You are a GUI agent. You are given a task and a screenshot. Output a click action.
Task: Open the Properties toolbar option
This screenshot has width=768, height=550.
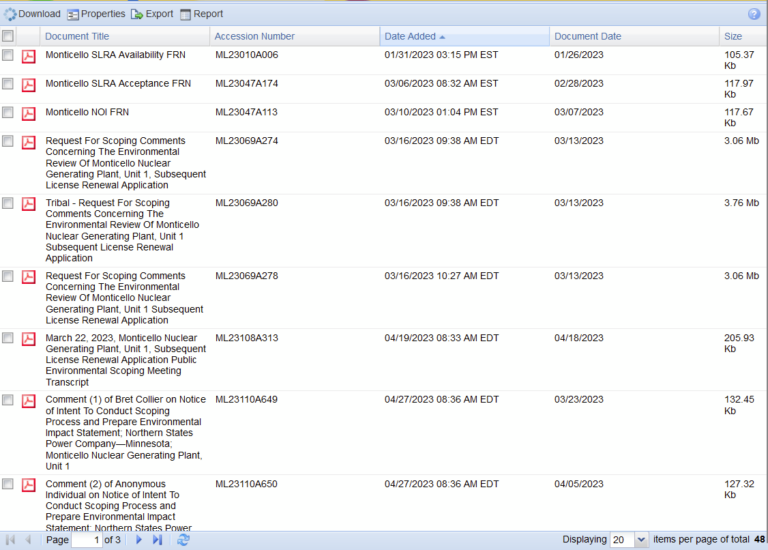[96, 14]
